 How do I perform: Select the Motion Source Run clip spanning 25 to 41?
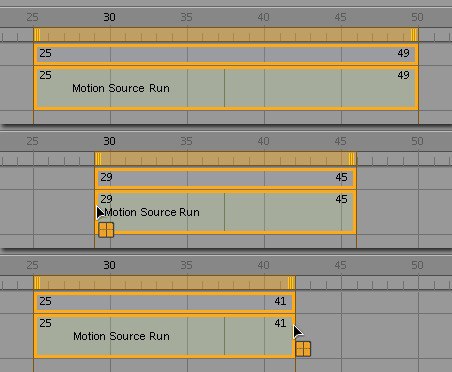[164, 336]
